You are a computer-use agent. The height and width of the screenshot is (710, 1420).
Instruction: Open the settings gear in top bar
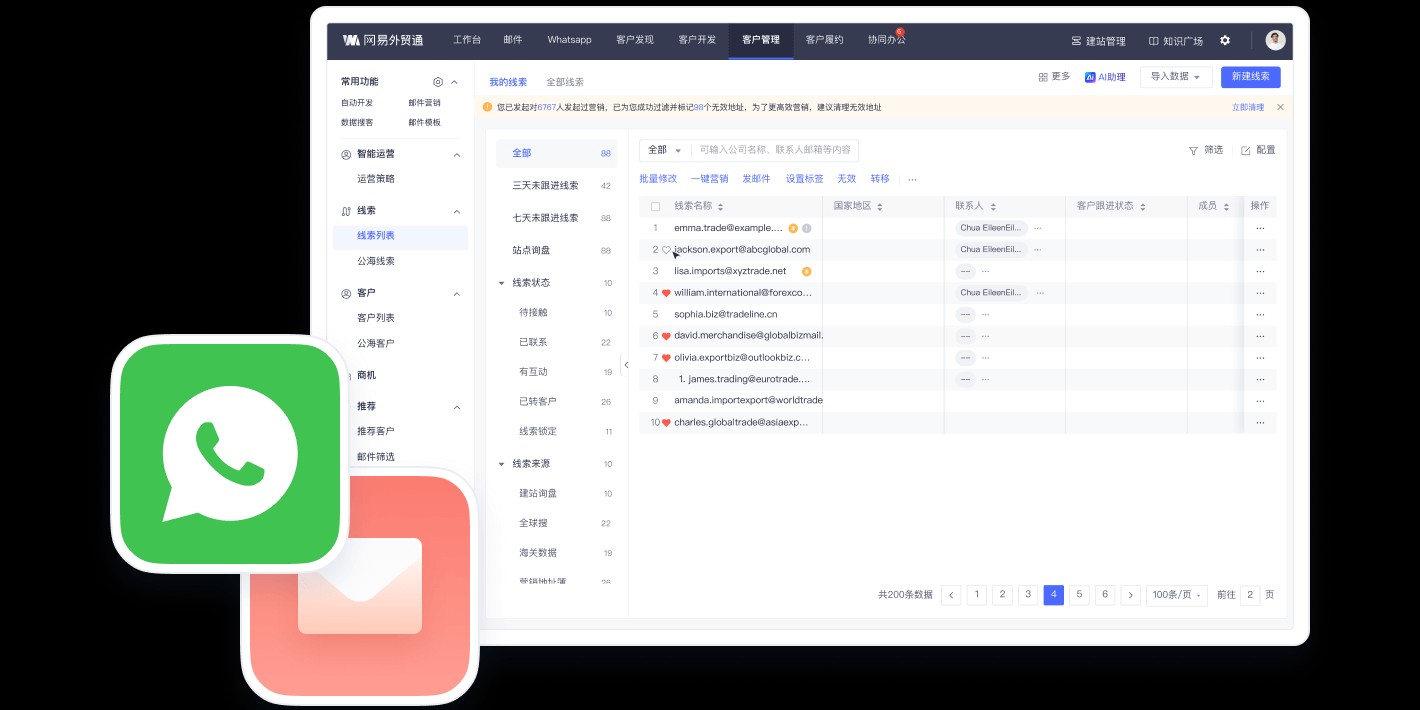(x=1225, y=41)
